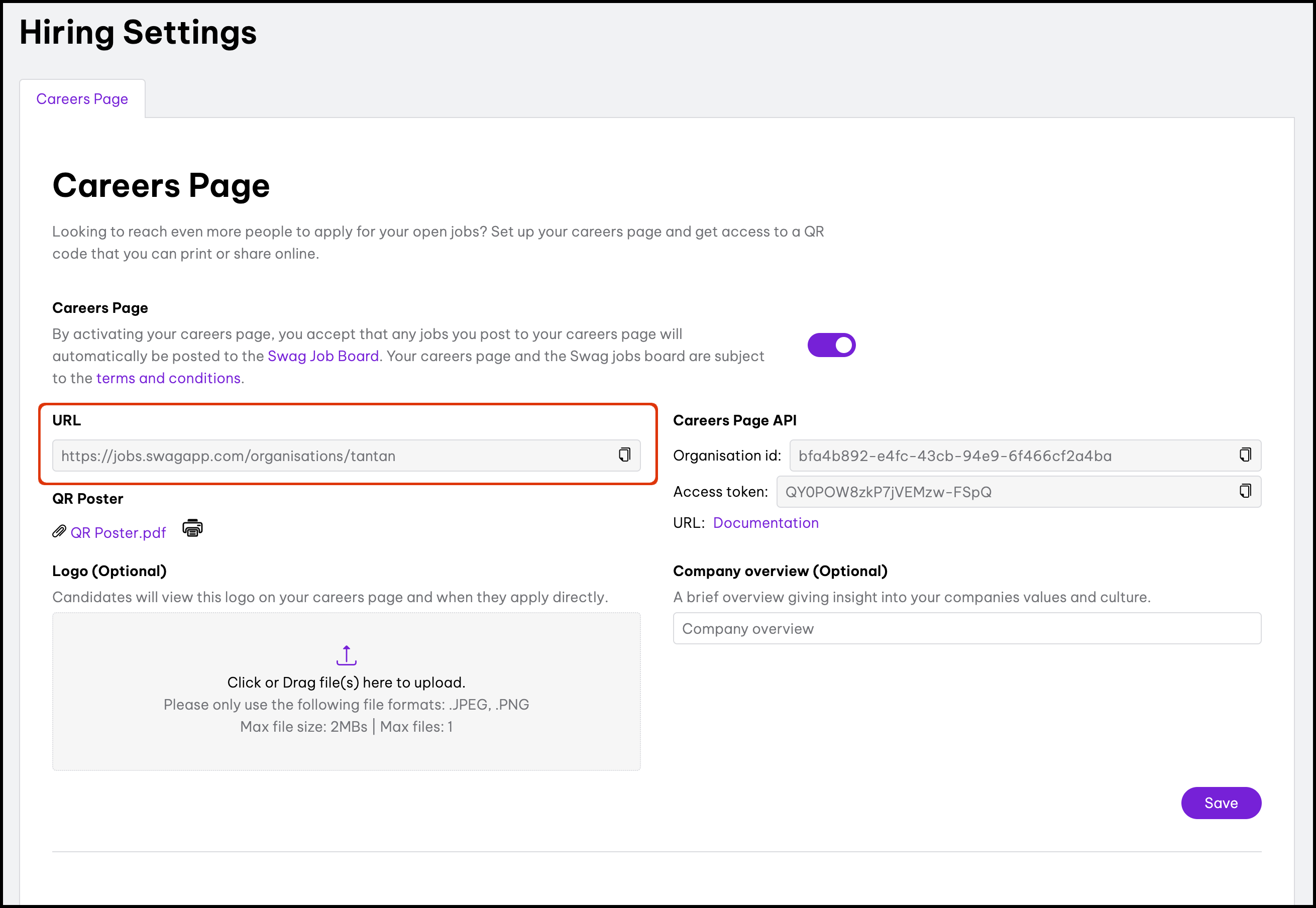Print the QR Poster
The image size is (1316, 908).
[192, 528]
